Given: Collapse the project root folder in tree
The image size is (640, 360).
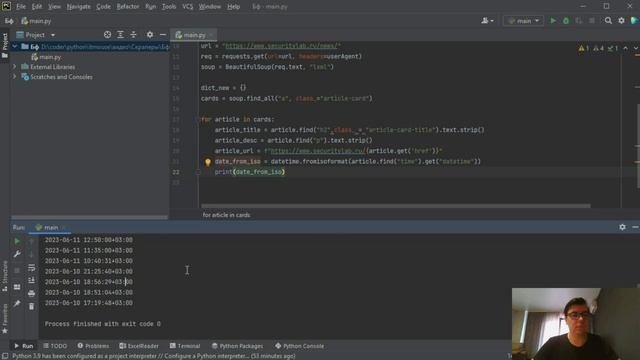Looking at the screenshot, I should click(x=15, y=47).
